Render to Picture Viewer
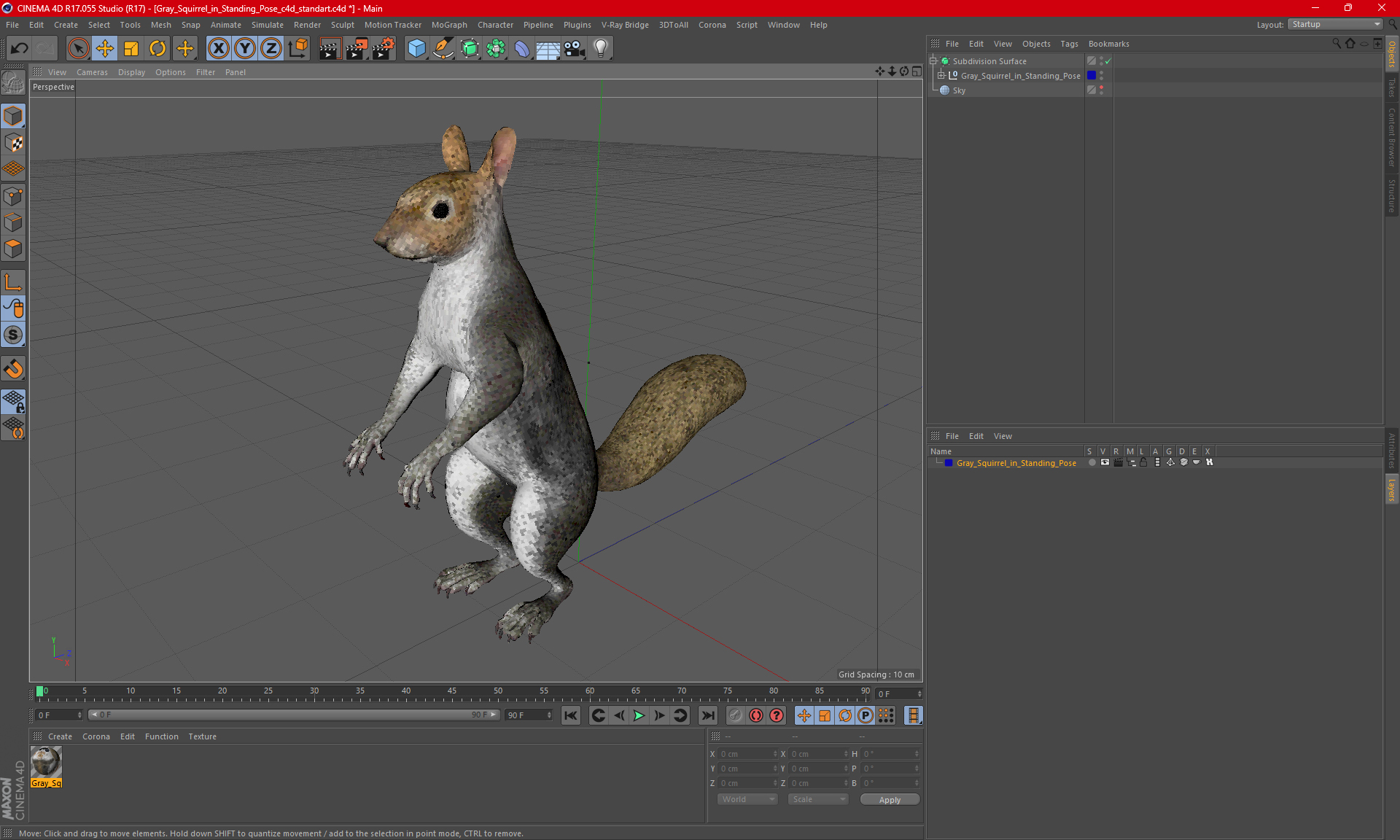 [x=357, y=48]
